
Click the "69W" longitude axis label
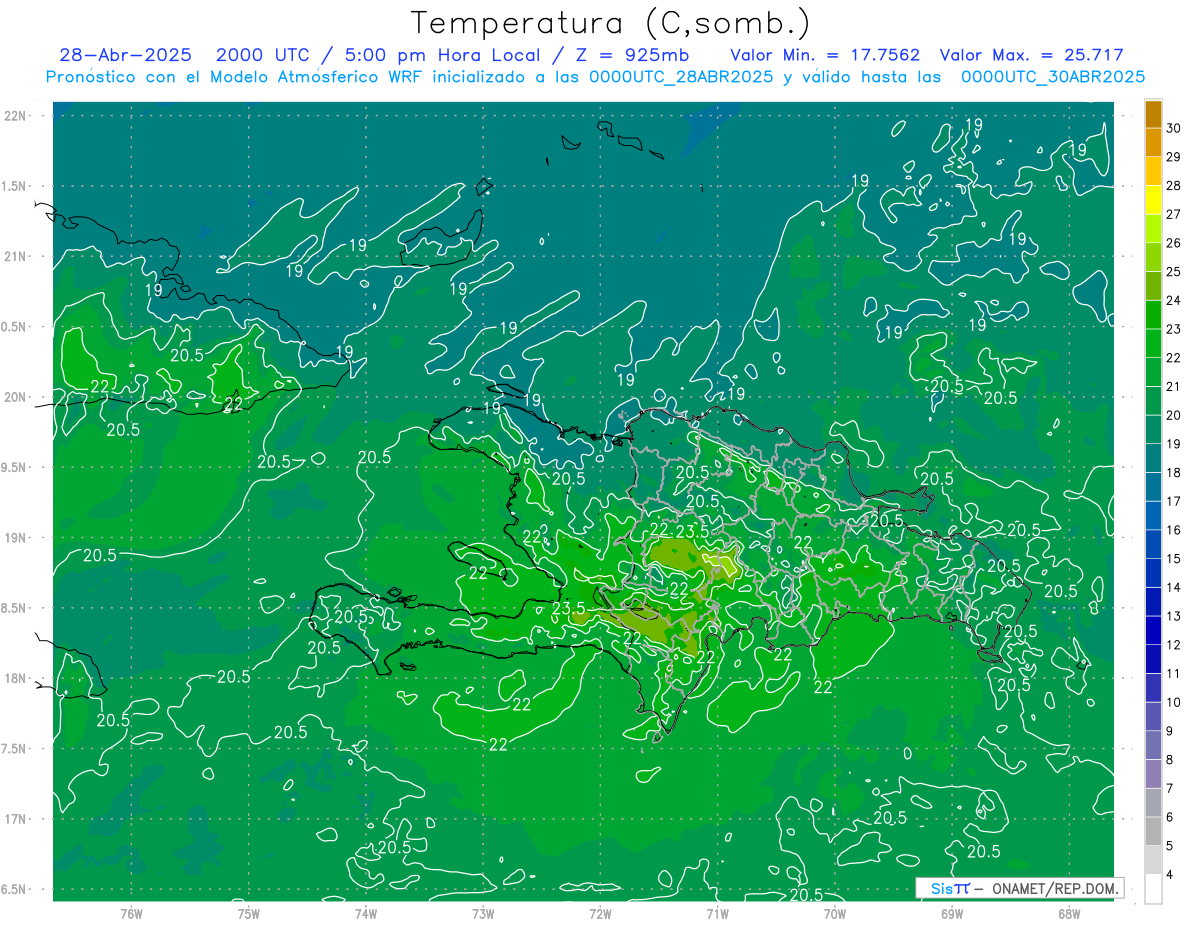[x=952, y=914]
